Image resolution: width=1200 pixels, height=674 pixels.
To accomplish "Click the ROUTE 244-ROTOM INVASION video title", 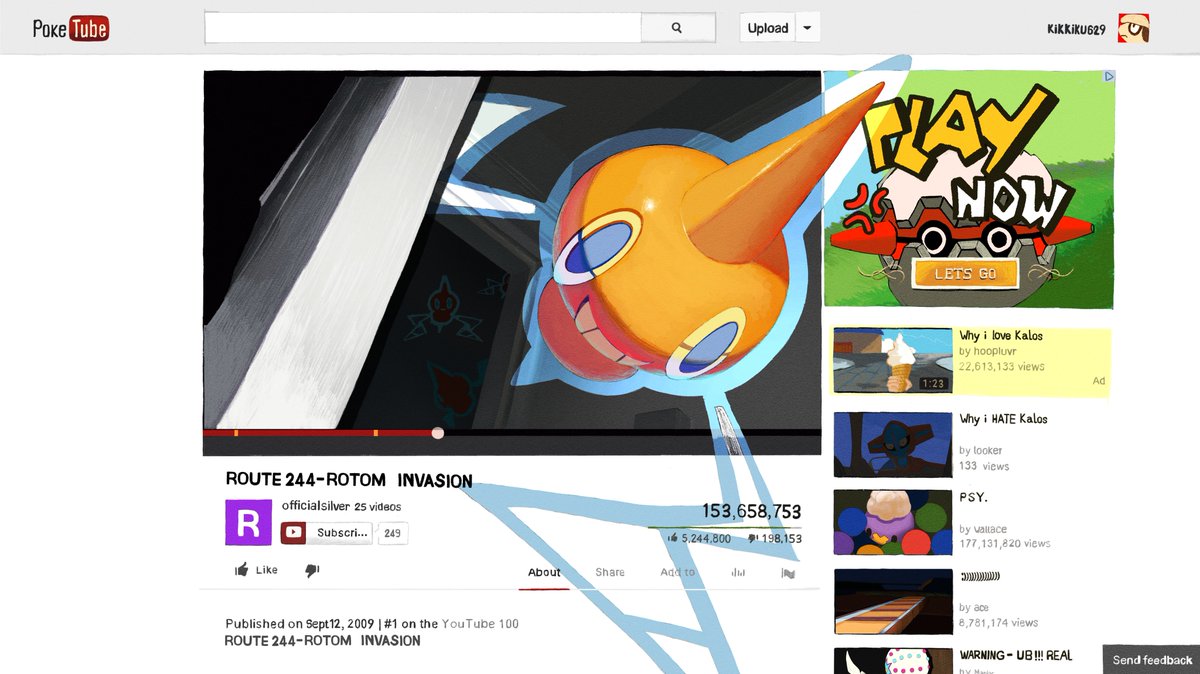I will click(x=349, y=481).
